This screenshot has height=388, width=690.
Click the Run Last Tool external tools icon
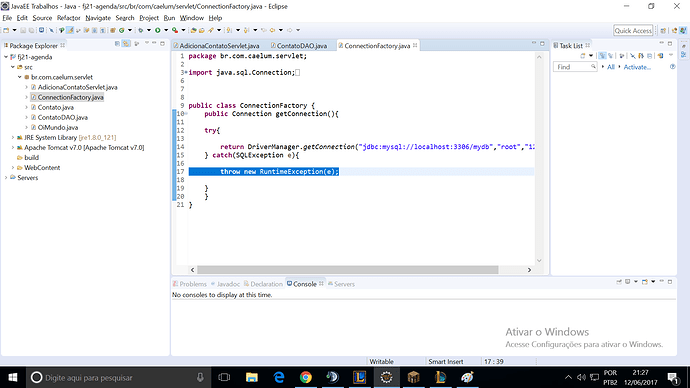174,30
